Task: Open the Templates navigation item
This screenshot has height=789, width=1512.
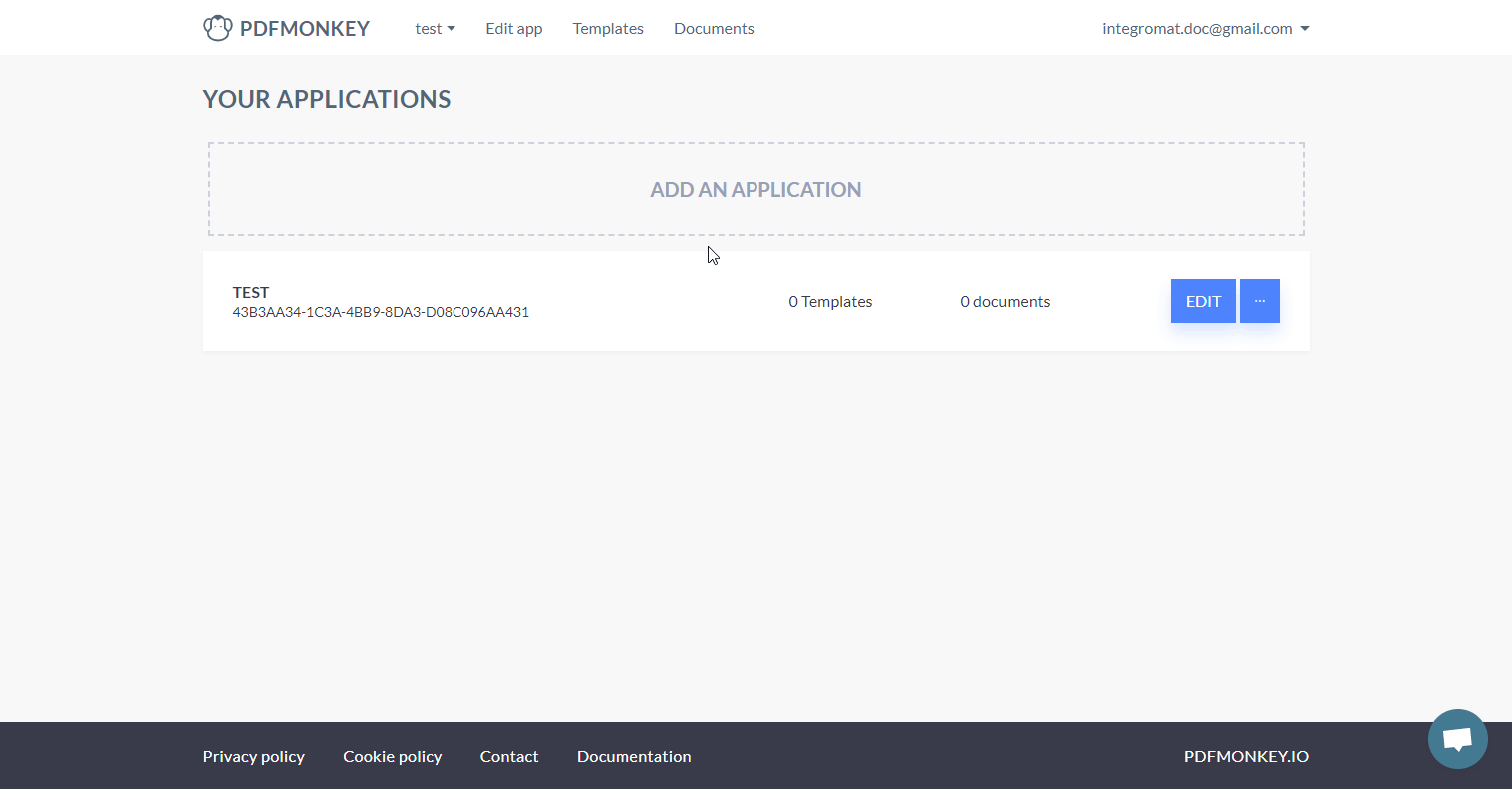Action: pos(608,29)
